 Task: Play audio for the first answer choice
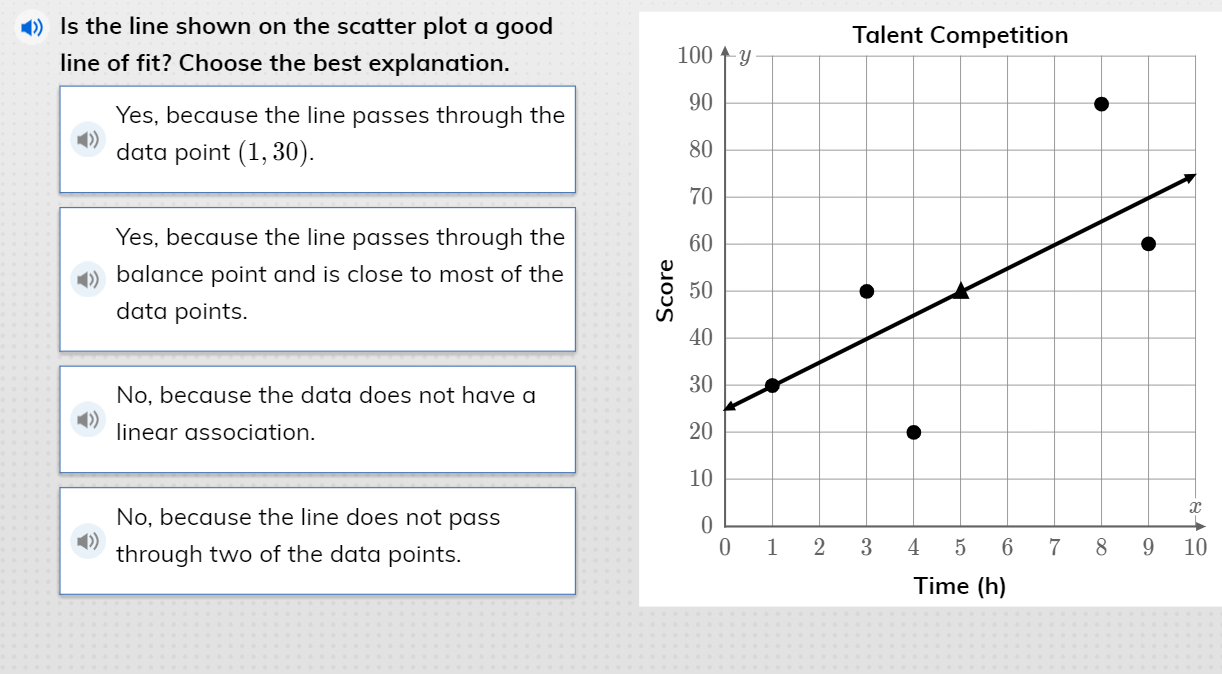point(88,139)
